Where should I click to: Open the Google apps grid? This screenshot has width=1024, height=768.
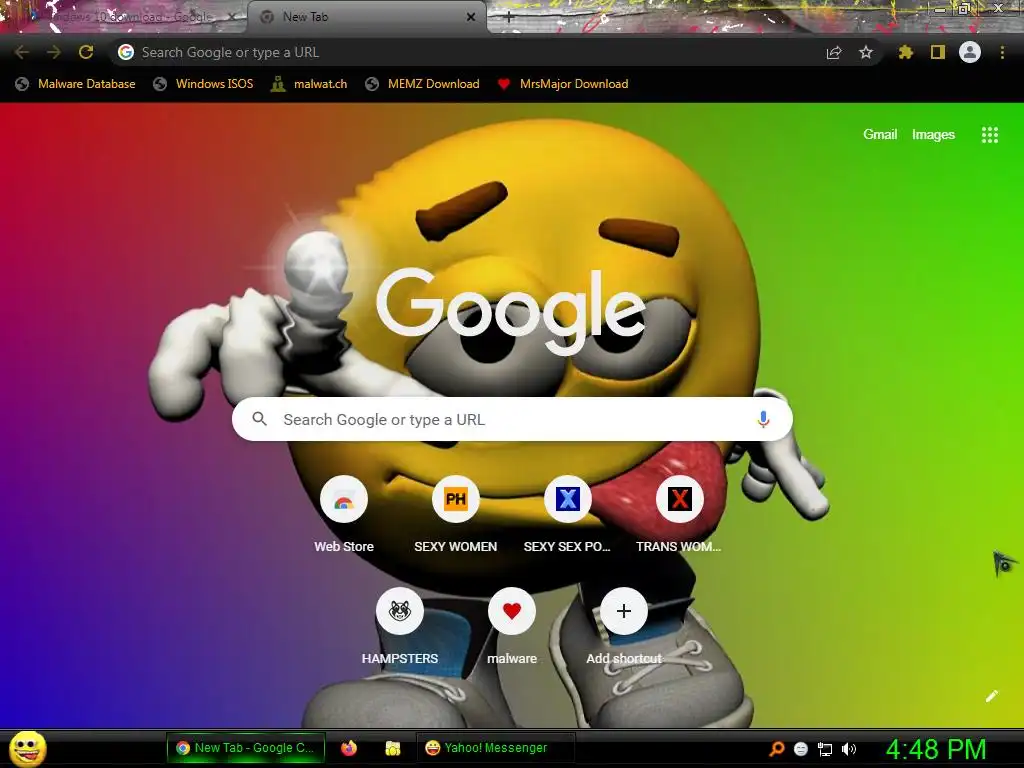990,135
